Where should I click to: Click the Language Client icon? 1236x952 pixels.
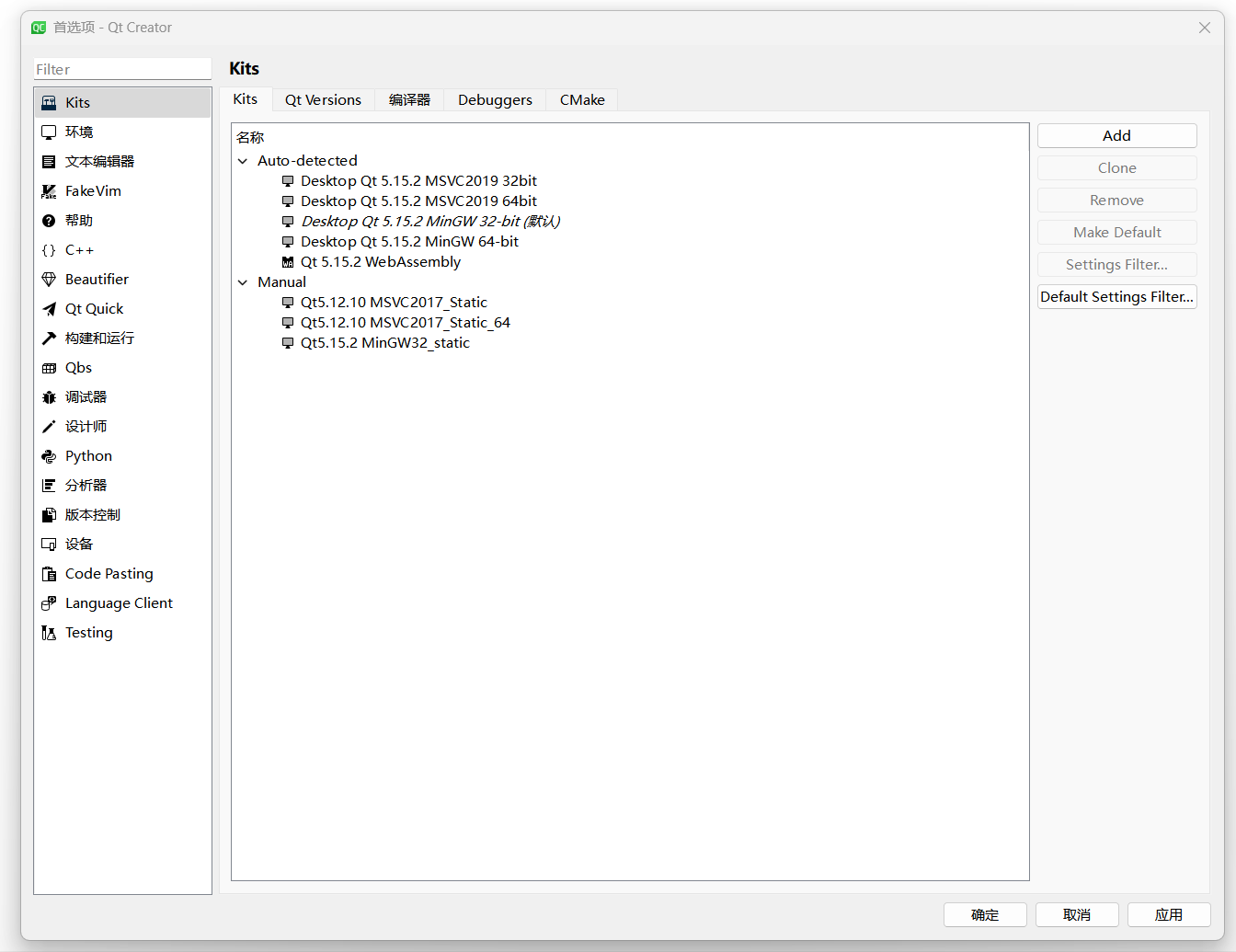click(x=49, y=603)
